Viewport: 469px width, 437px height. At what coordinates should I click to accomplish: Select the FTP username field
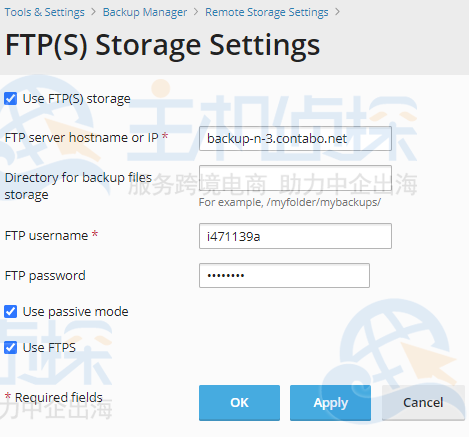pyautogui.click(x=295, y=236)
